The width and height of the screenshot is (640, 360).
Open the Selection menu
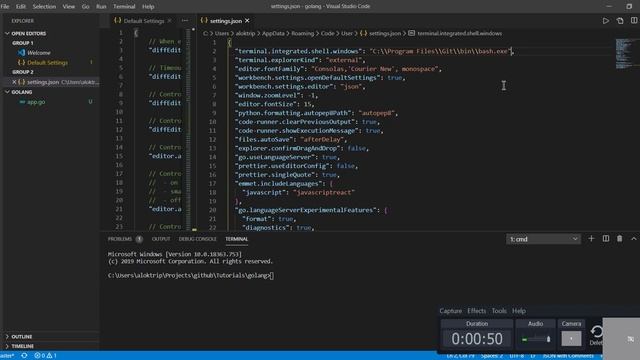(x=44, y=7)
